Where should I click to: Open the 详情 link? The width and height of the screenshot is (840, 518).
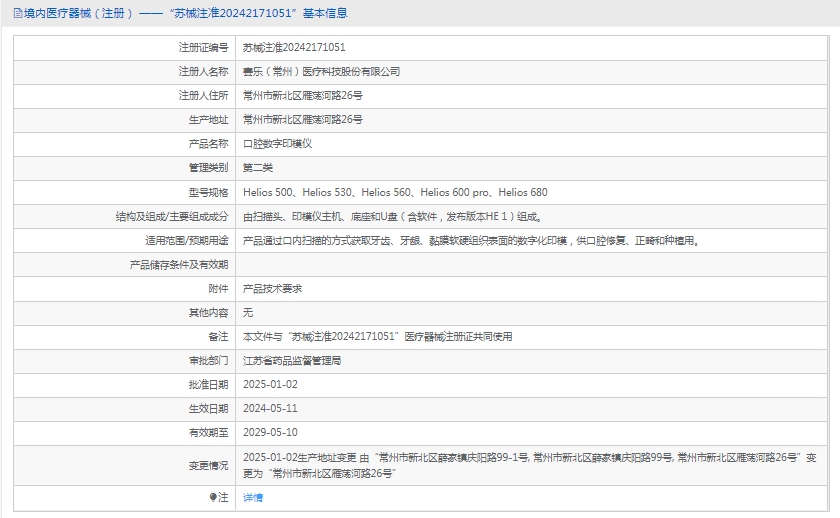point(253,497)
